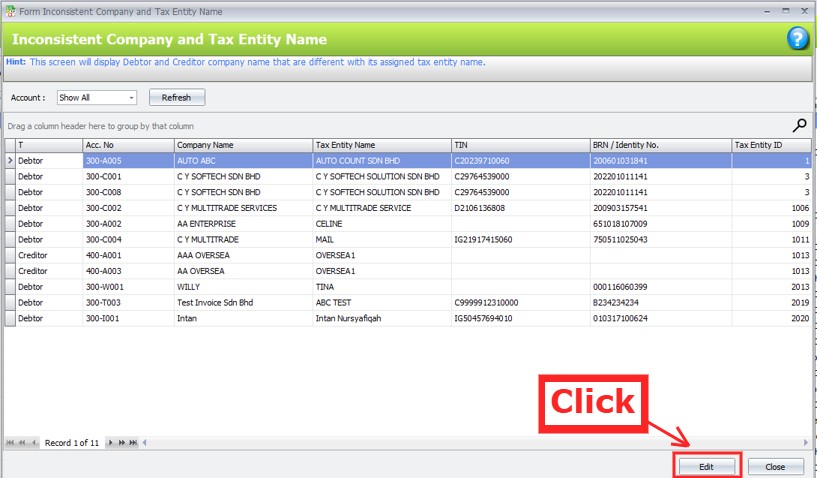817x478 pixels.
Task: Go to next page of records
Action: (122, 442)
